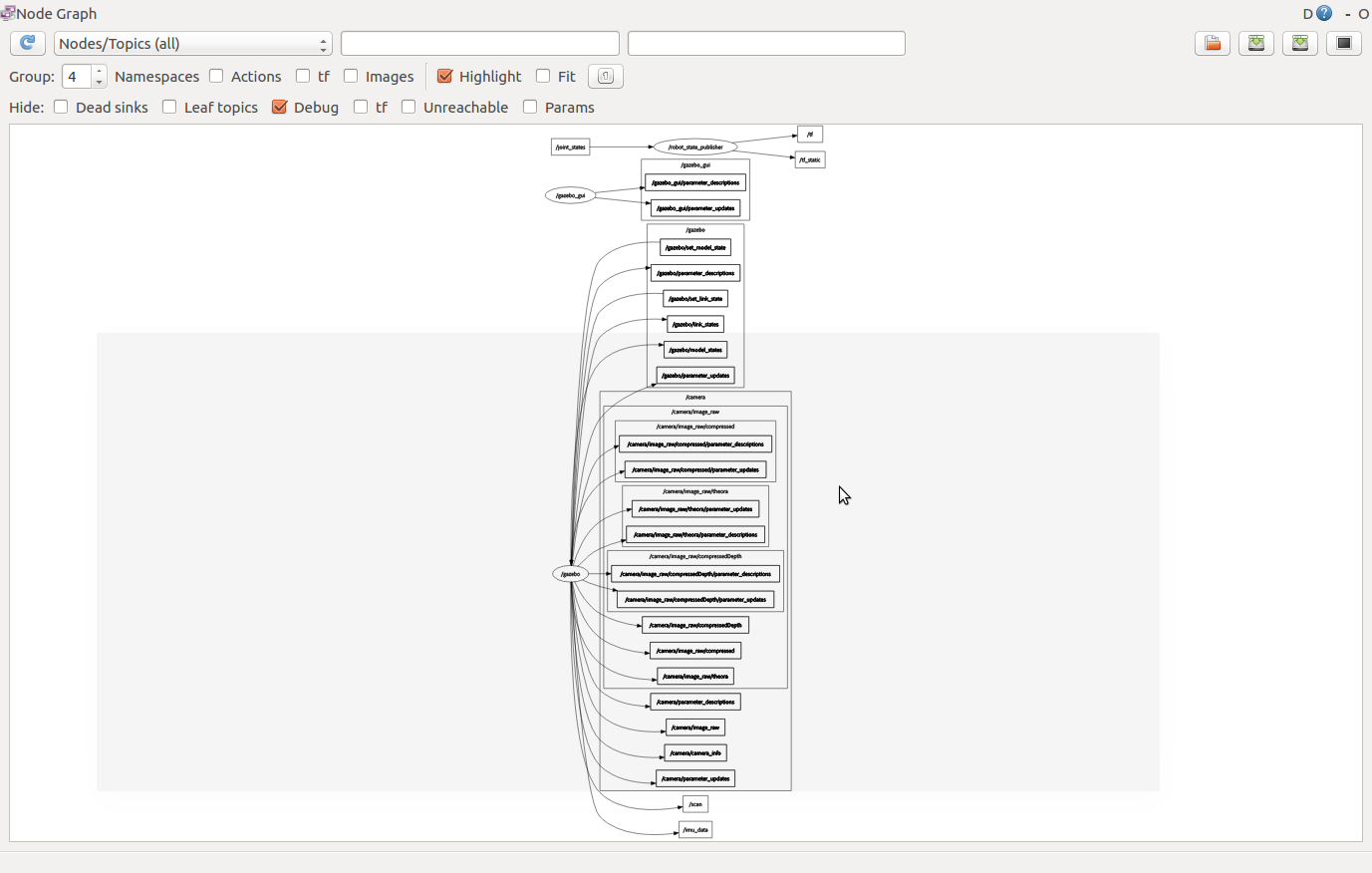
Task: Click the Group depth number field
Action: point(77,76)
